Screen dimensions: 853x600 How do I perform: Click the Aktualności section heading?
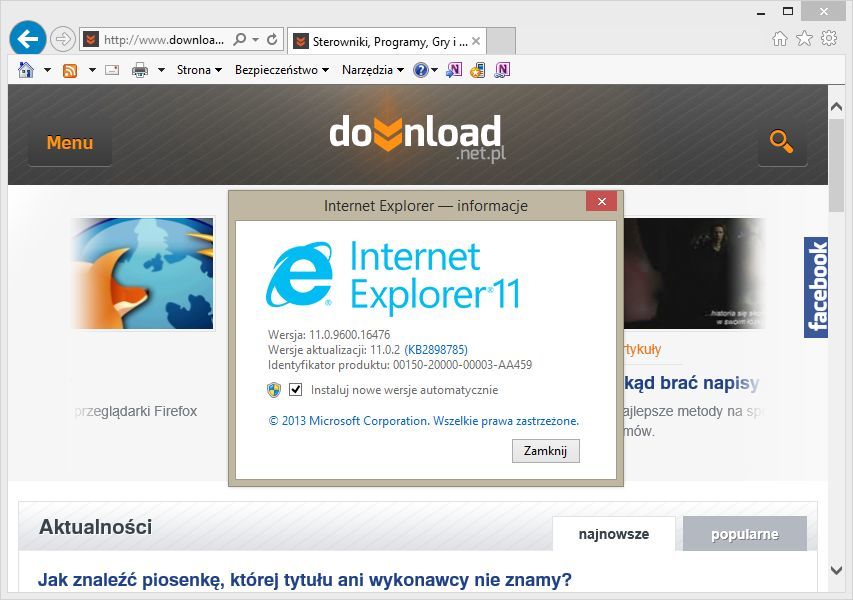(96, 527)
